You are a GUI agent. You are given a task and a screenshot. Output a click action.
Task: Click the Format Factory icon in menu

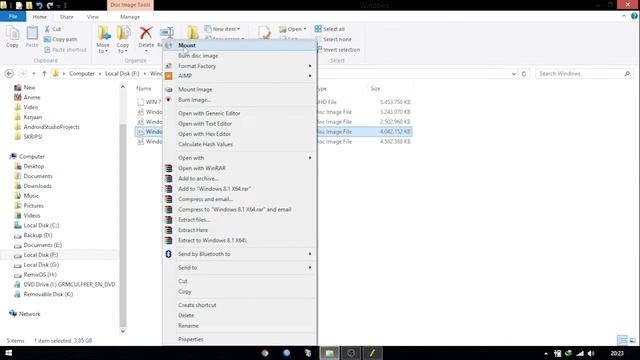pyautogui.click(x=169, y=66)
